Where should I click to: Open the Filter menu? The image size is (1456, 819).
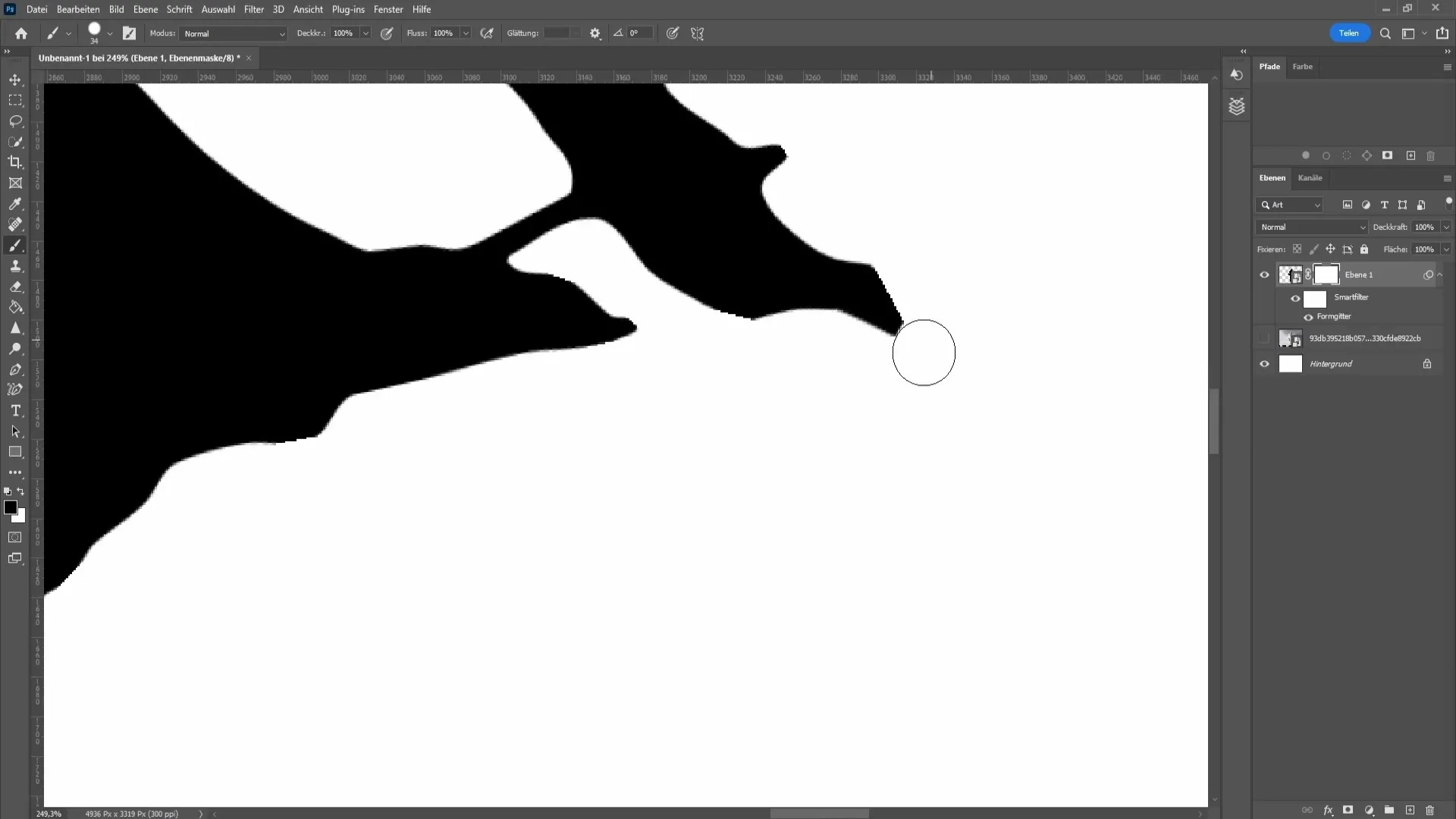coord(253,9)
